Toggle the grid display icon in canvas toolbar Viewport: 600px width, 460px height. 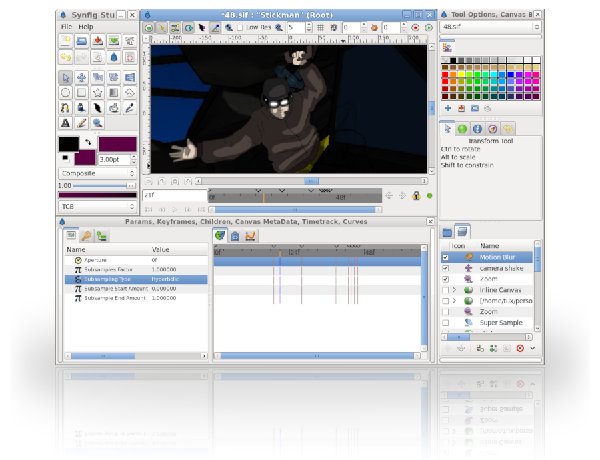tap(321, 28)
